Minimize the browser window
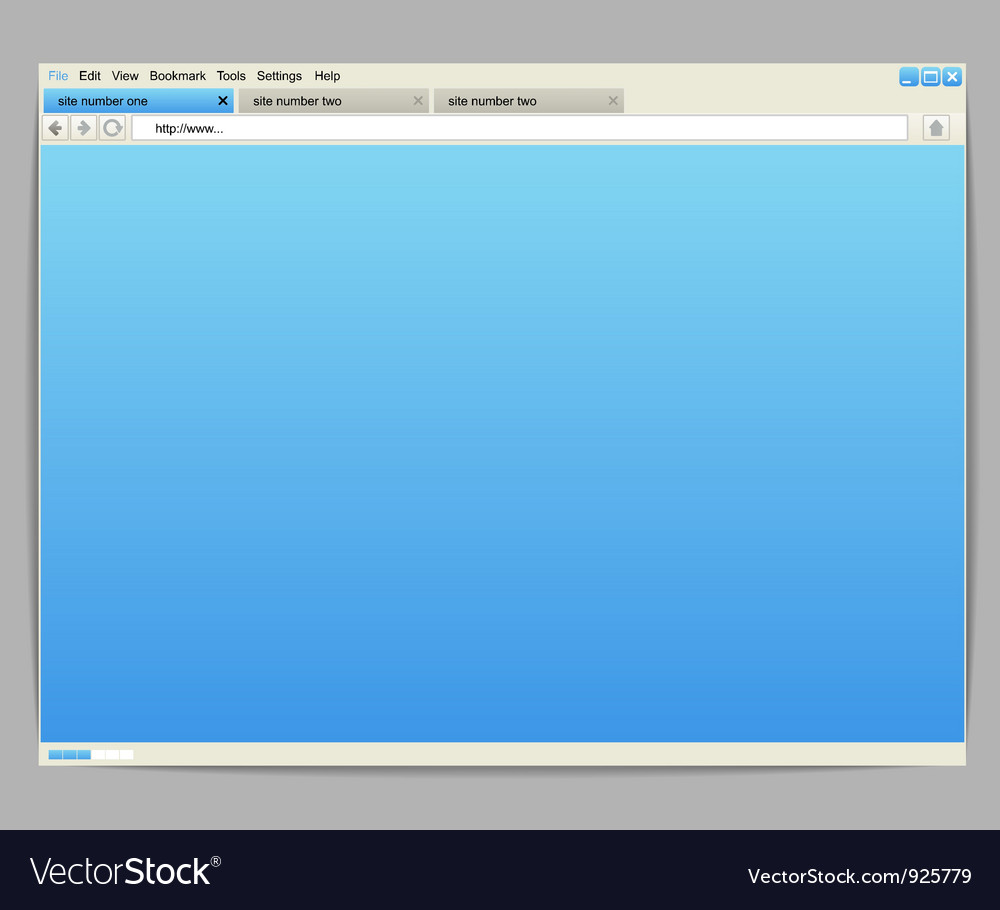Viewport: 1000px width, 910px height. (908, 77)
